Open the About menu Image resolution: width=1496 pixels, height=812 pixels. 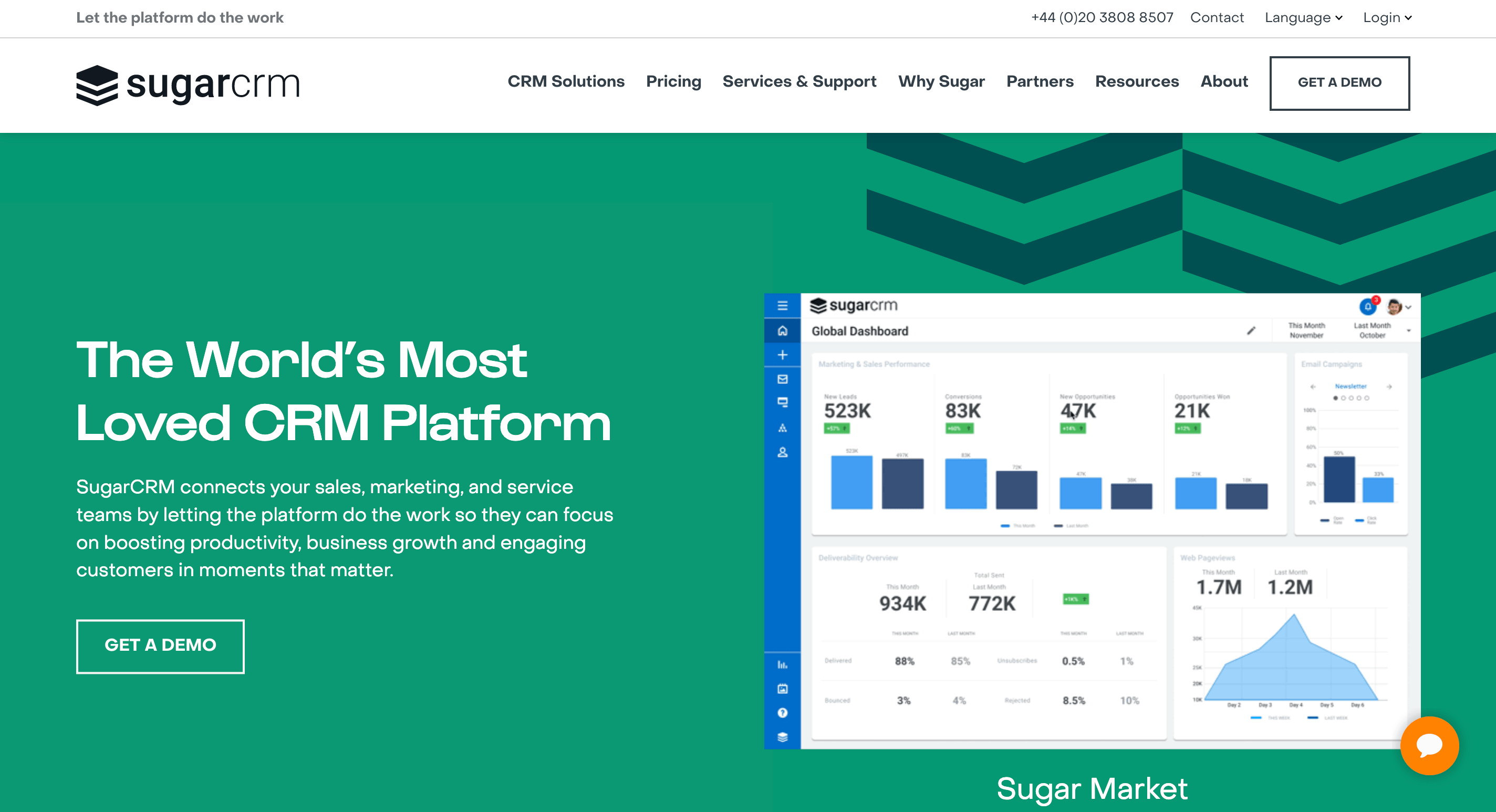tap(1223, 81)
